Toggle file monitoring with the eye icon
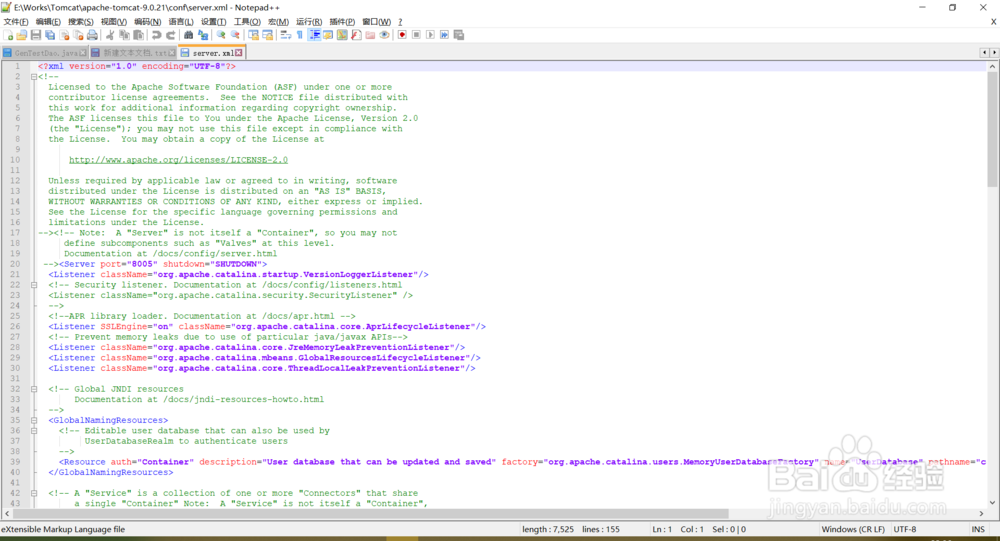 click(x=385, y=35)
